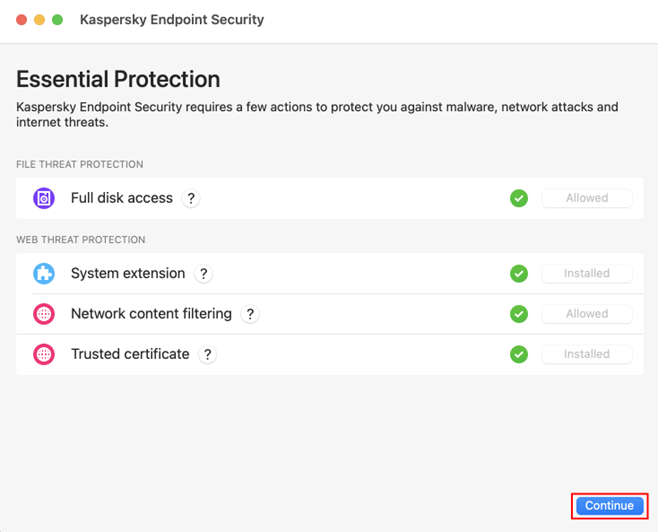The width and height of the screenshot is (658, 532).
Task: Click green checkmark for Full disk access
Action: click(x=519, y=198)
